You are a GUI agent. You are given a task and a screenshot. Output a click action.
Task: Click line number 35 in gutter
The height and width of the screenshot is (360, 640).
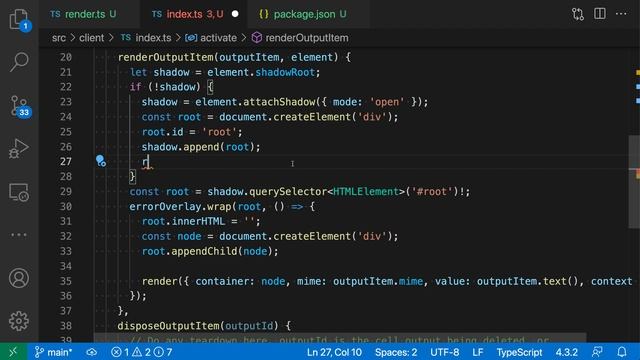point(66,281)
